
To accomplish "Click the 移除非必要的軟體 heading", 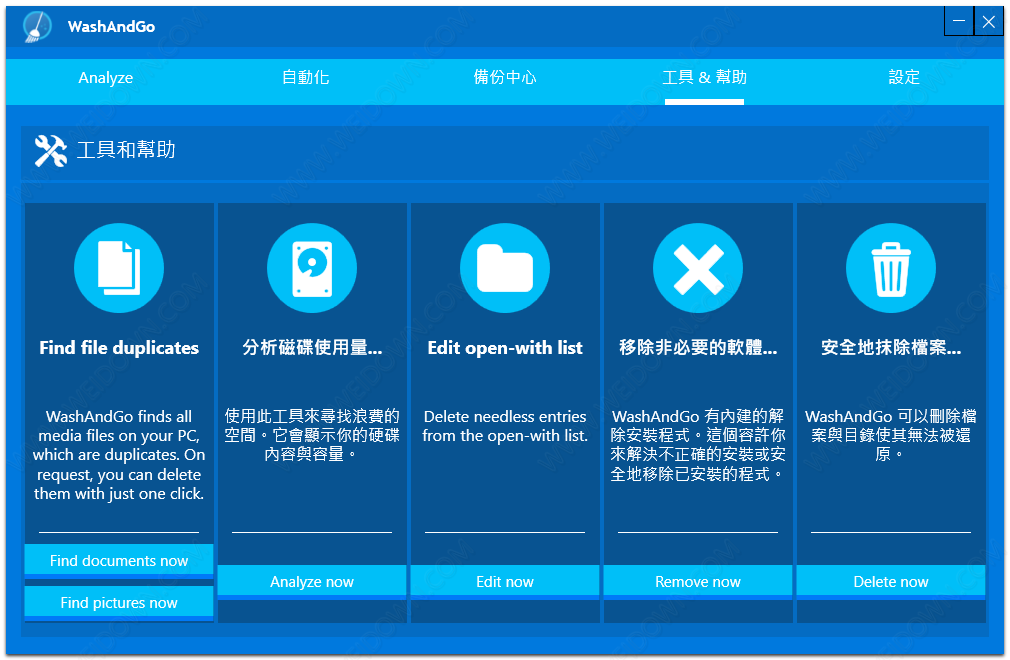I will (698, 348).
